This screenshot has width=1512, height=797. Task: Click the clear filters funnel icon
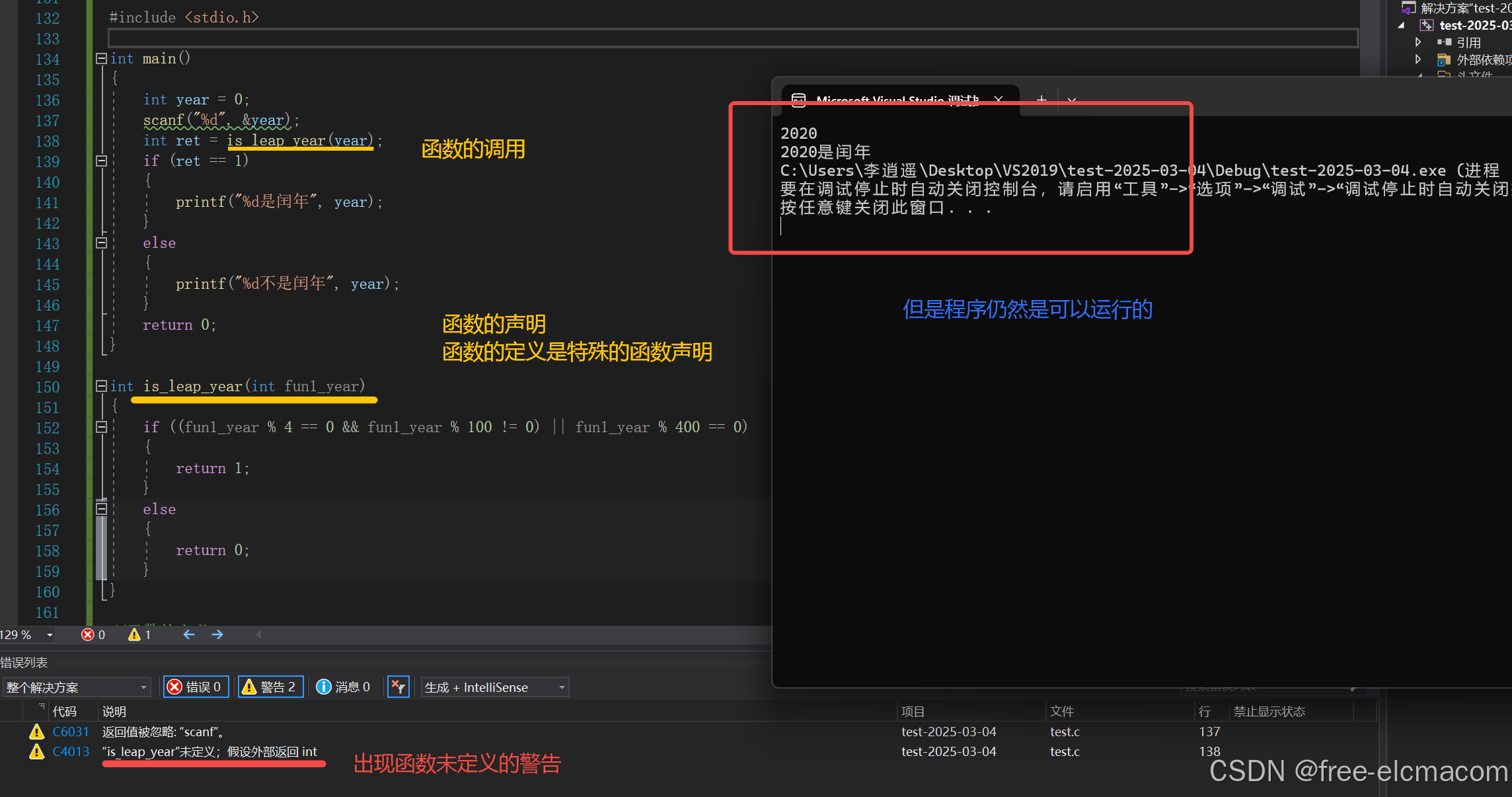398,687
